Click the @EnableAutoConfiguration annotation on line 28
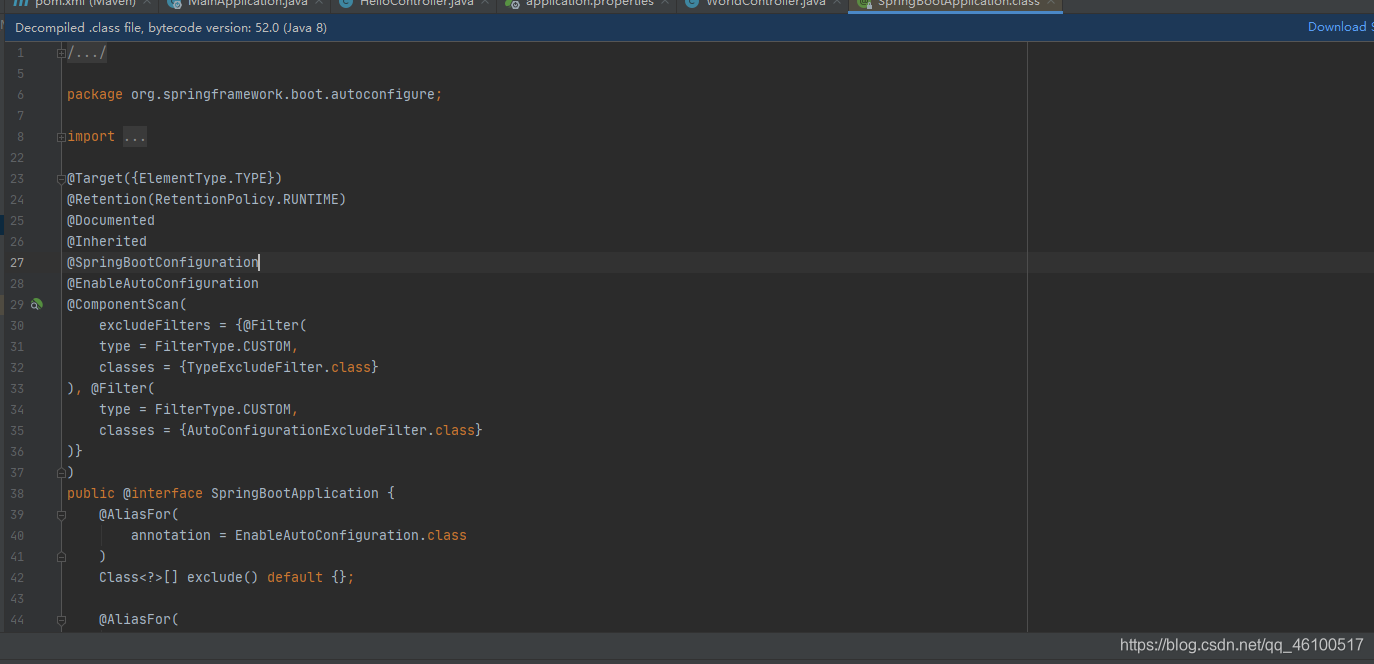This screenshot has width=1374, height=664. tap(163, 284)
